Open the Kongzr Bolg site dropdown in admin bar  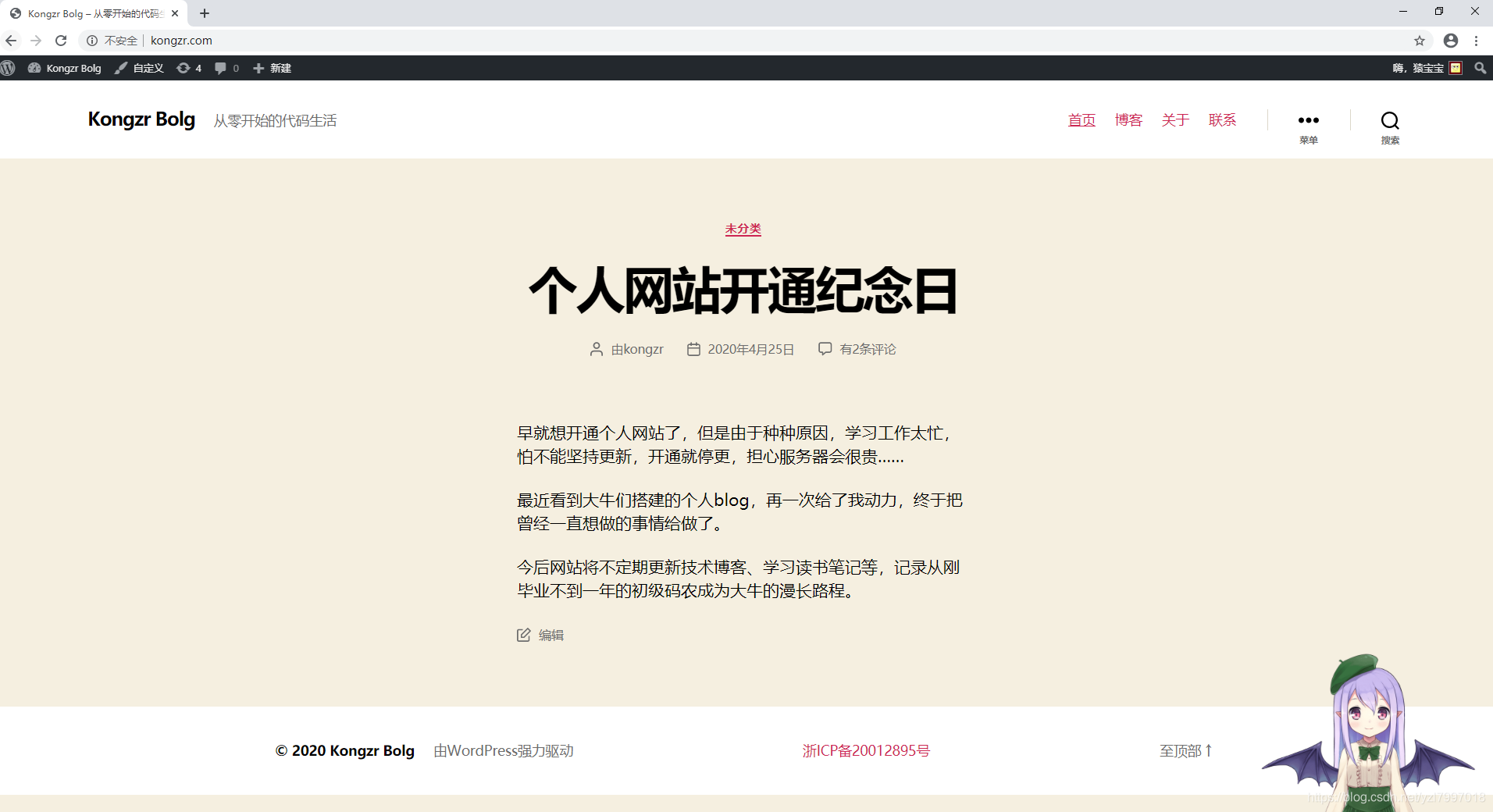(65, 68)
